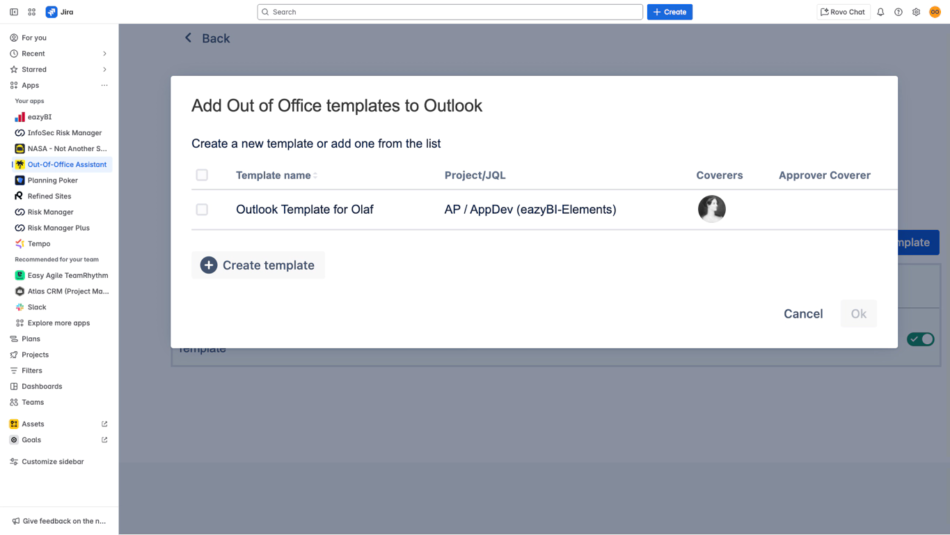Open the help question mark icon
Viewport: 950px width, 535px height.
click(898, 12)
